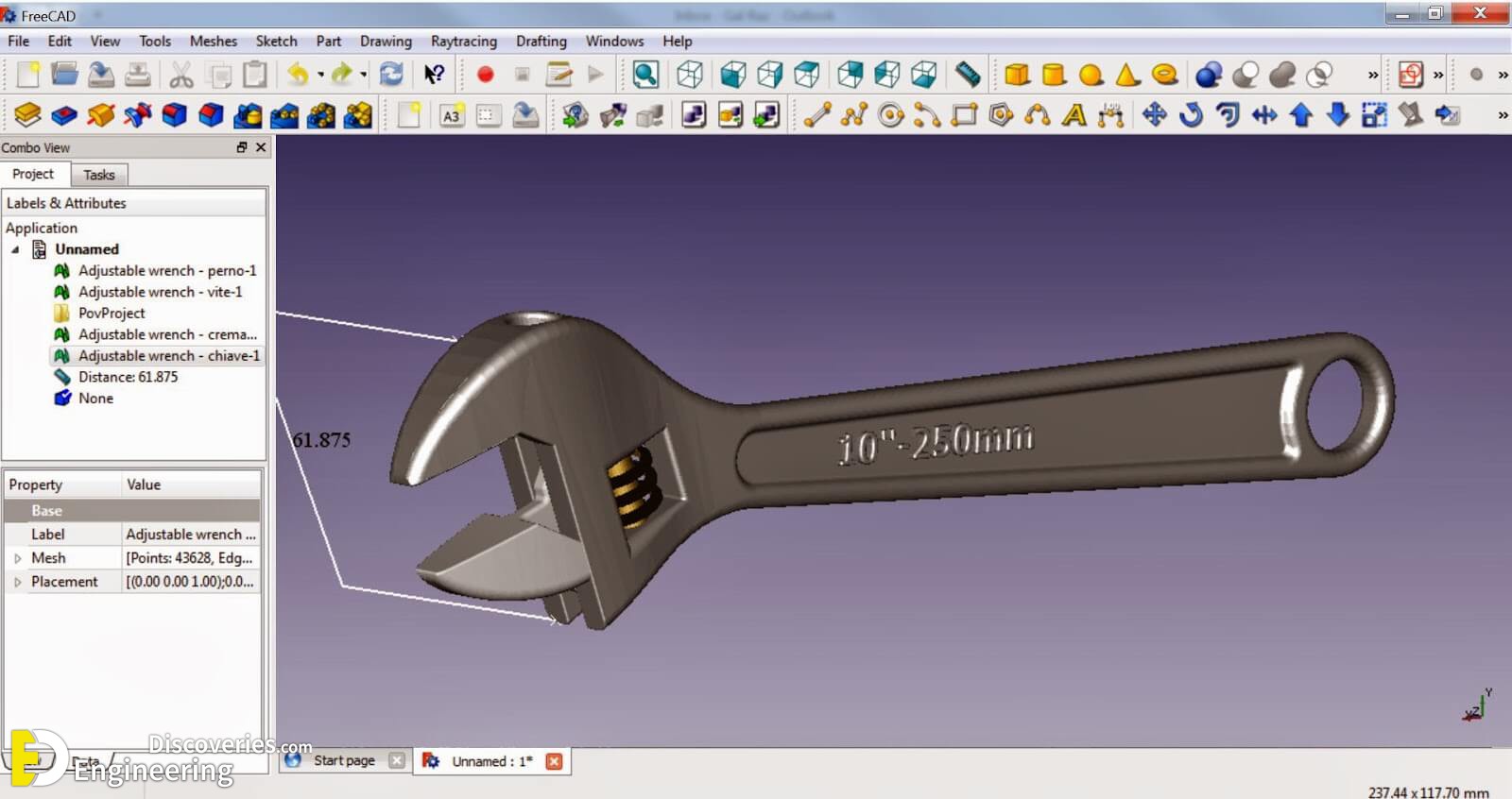
Task: Select 'Adjustable wrench - vite-1' tree item
Action: [x=160, y=292]
